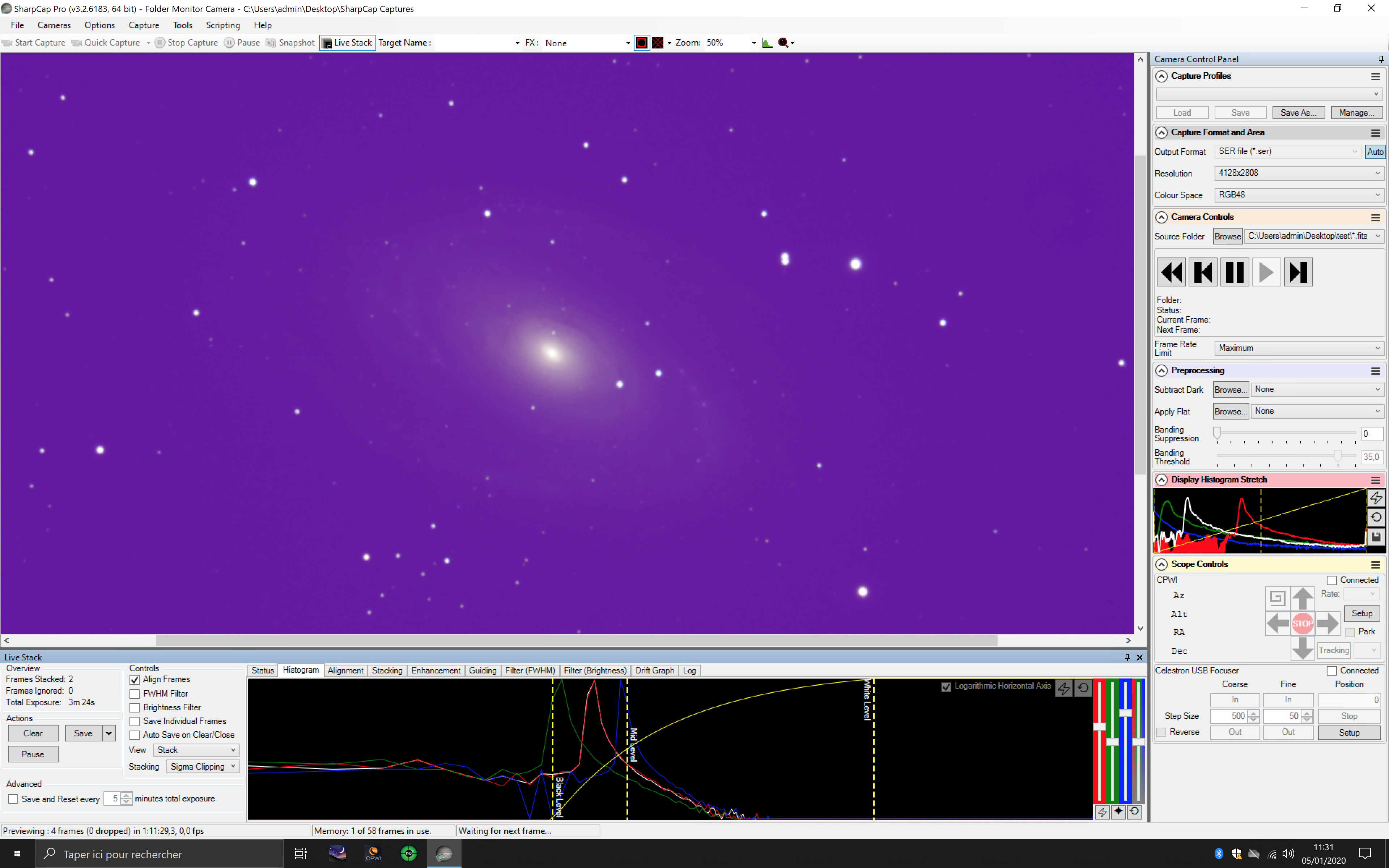Pin the Camera Control Panel
Image resolution: width=1389 pixels, height=868 pixels.
(x=1381, y=59)
